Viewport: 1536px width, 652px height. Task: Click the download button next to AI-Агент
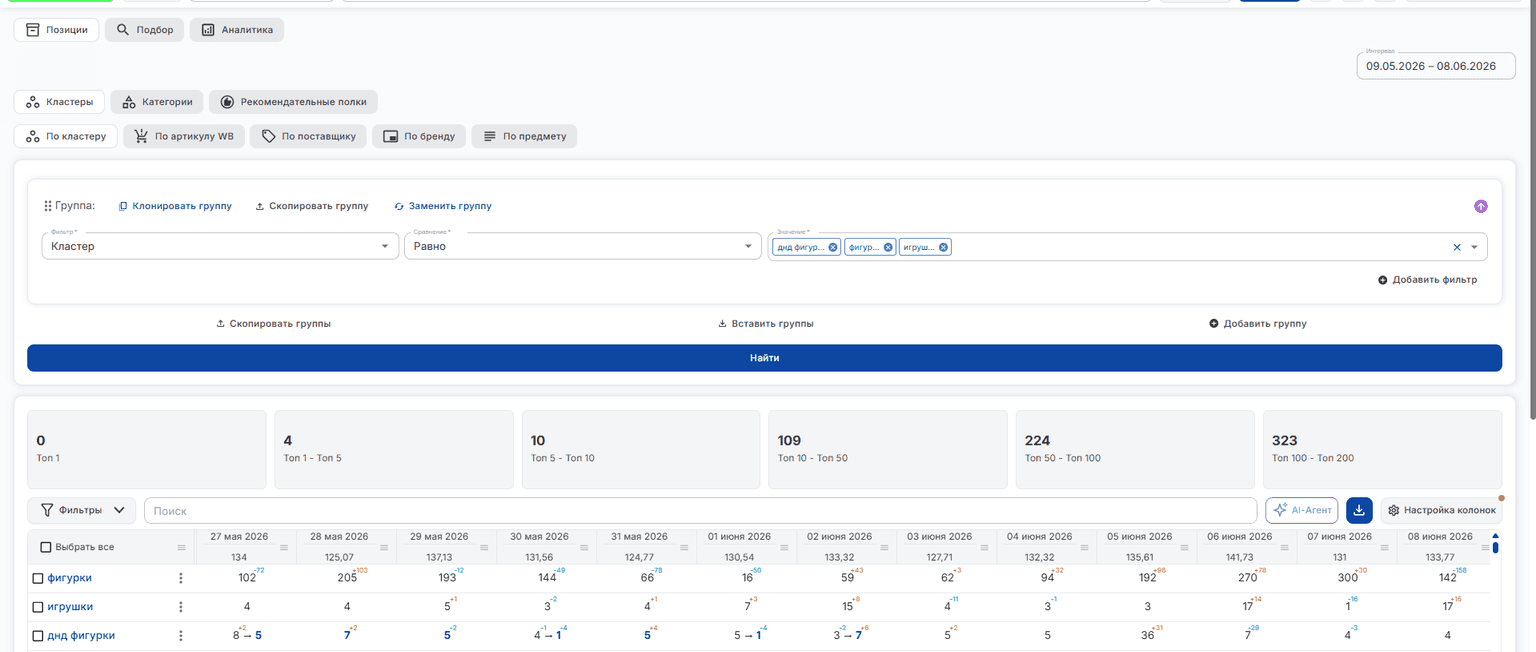[1359, 510]
